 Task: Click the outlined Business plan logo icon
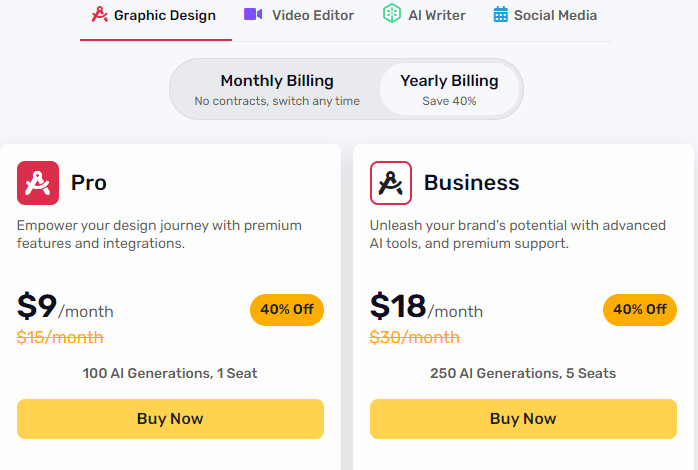tap(391, 183)
